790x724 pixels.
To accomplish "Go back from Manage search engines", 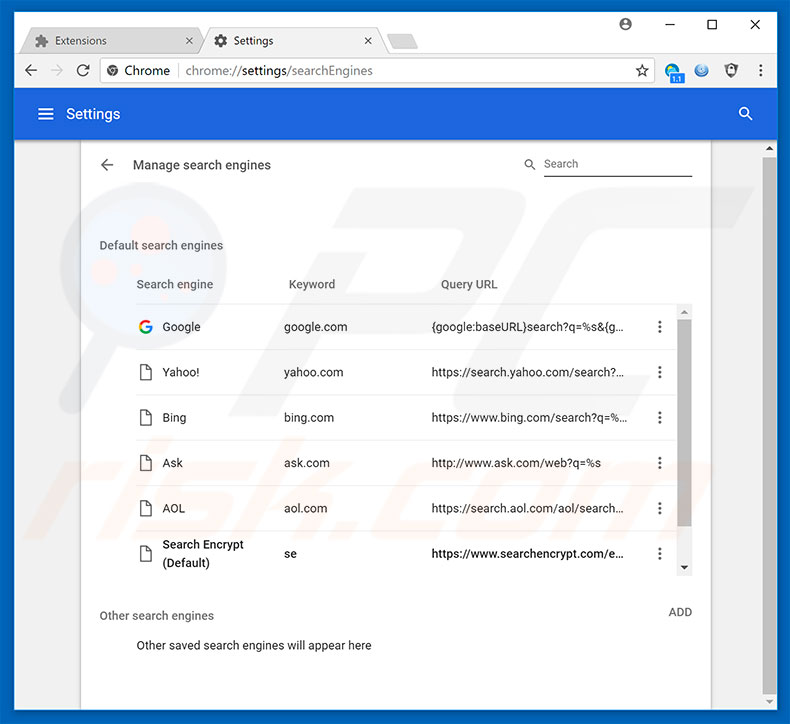I will [x=107, y=165].
